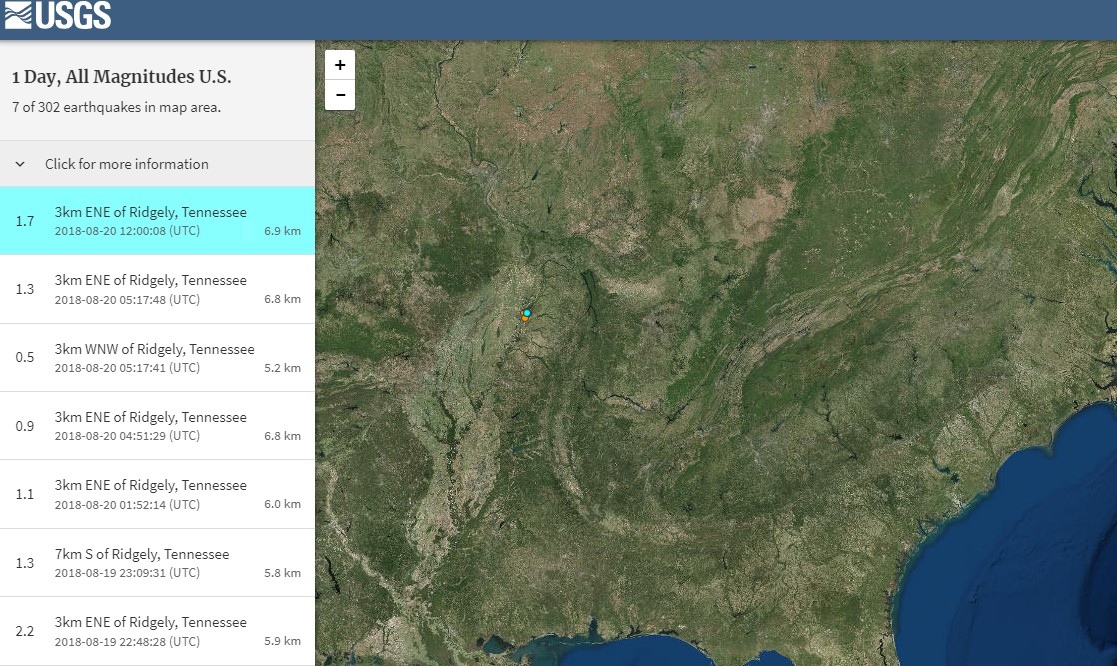This screenshot has width=1117, height=666.
Task: Select the cyan earthquake marker on the map
Action: (527, 313)
